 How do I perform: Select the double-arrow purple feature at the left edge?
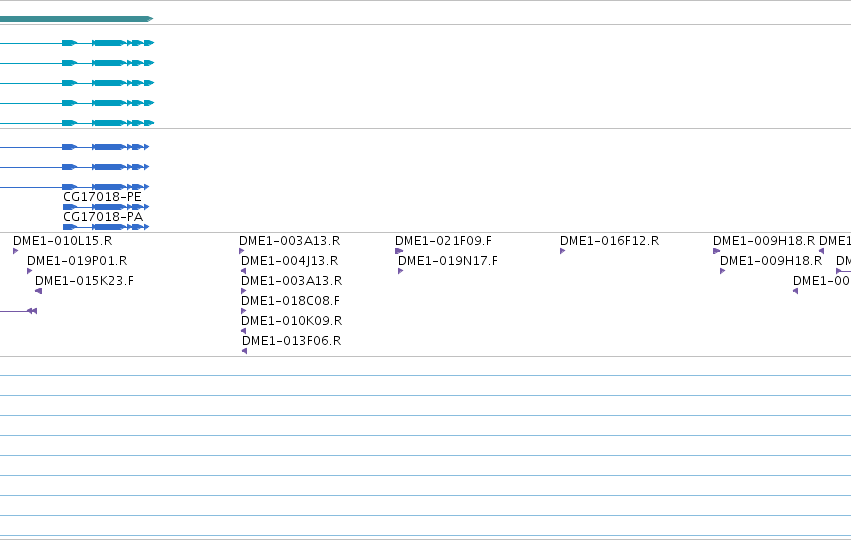18,311
